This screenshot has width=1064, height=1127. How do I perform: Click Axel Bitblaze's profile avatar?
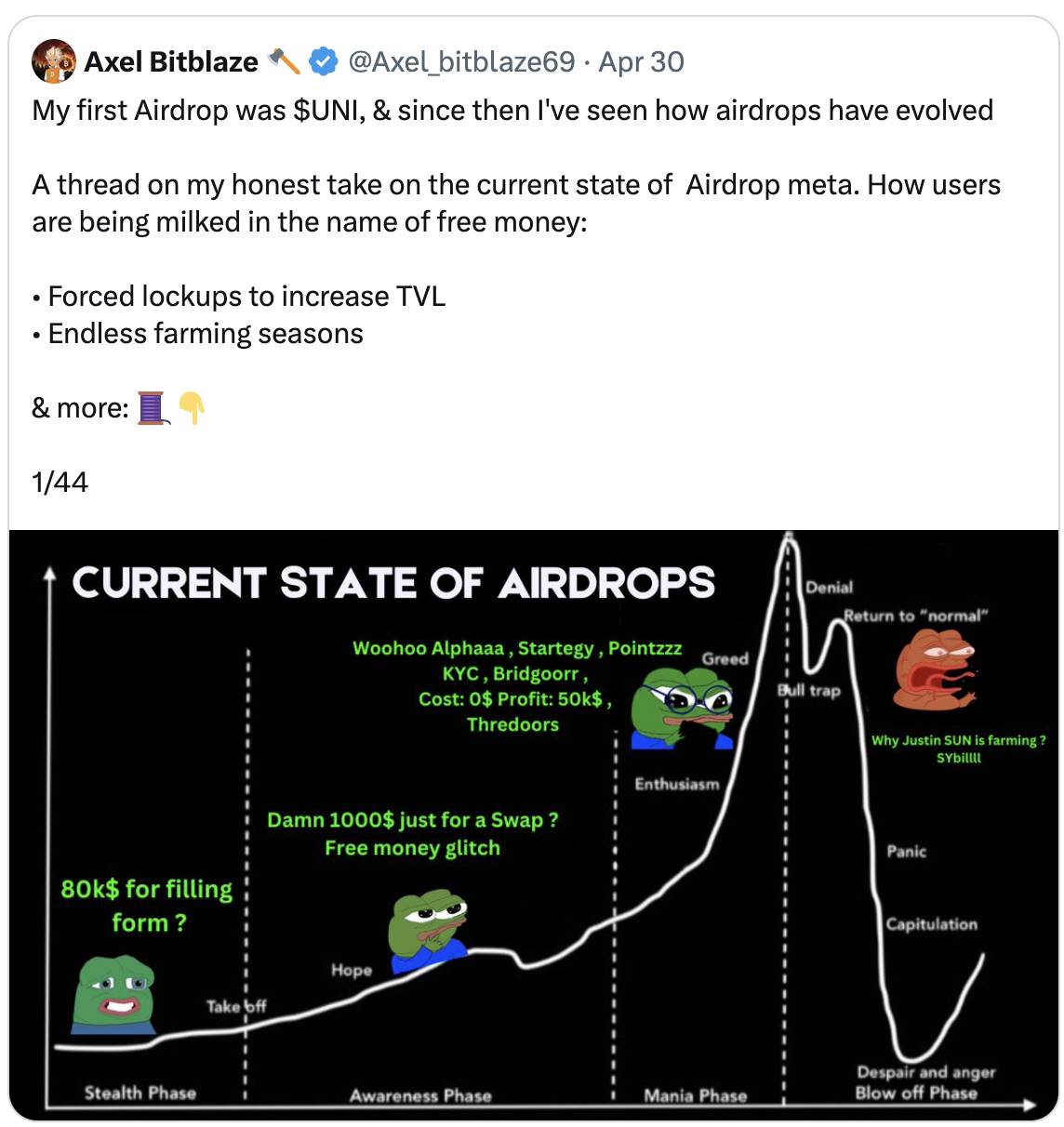[x=54, y=62]
